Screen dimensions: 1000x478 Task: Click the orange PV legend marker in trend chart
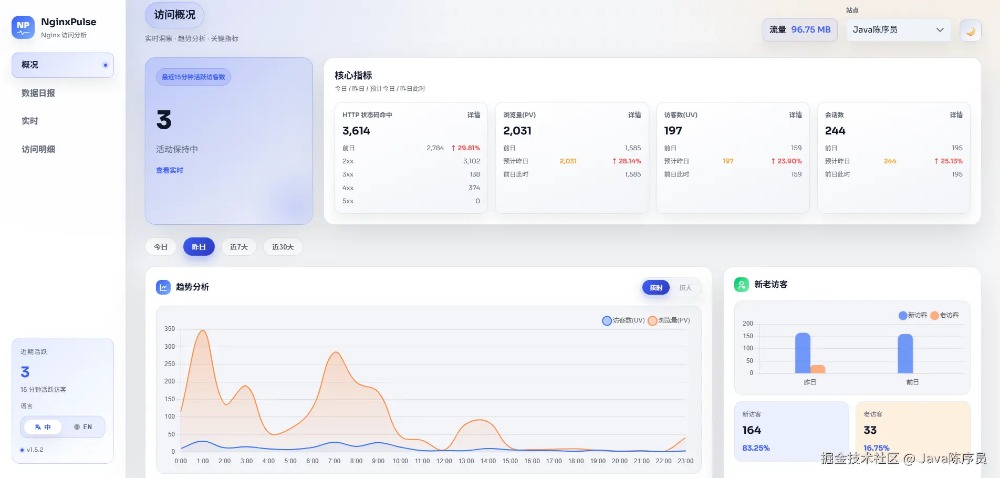coord(652,321)
